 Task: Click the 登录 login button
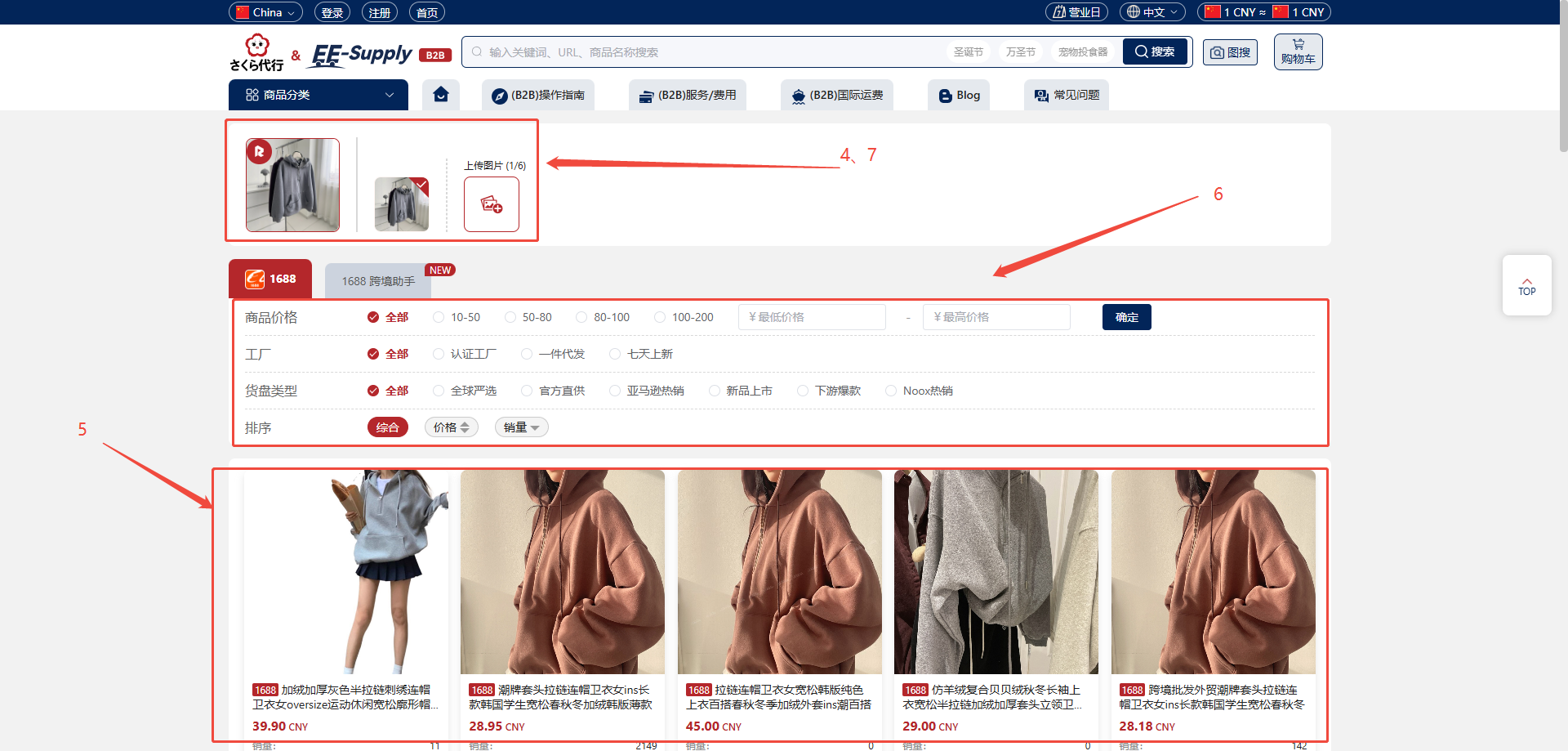click(332, 12)
